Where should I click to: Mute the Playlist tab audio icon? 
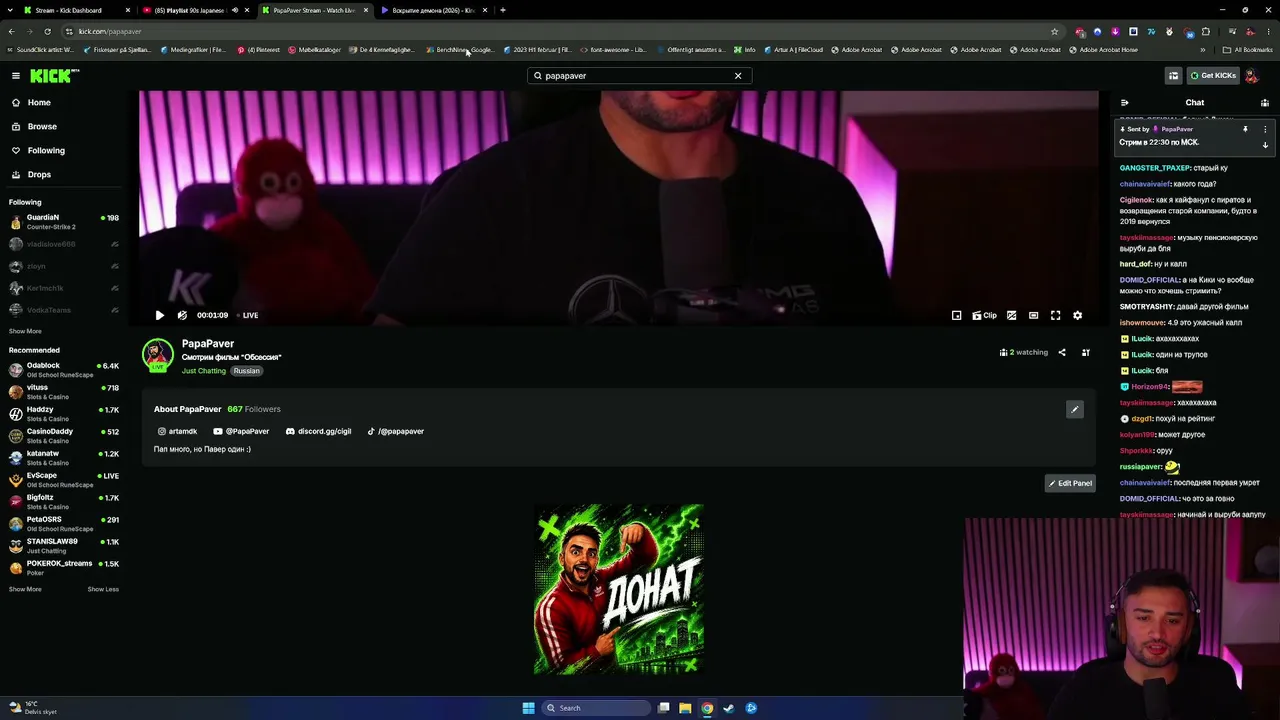click(x=235, y=10)
